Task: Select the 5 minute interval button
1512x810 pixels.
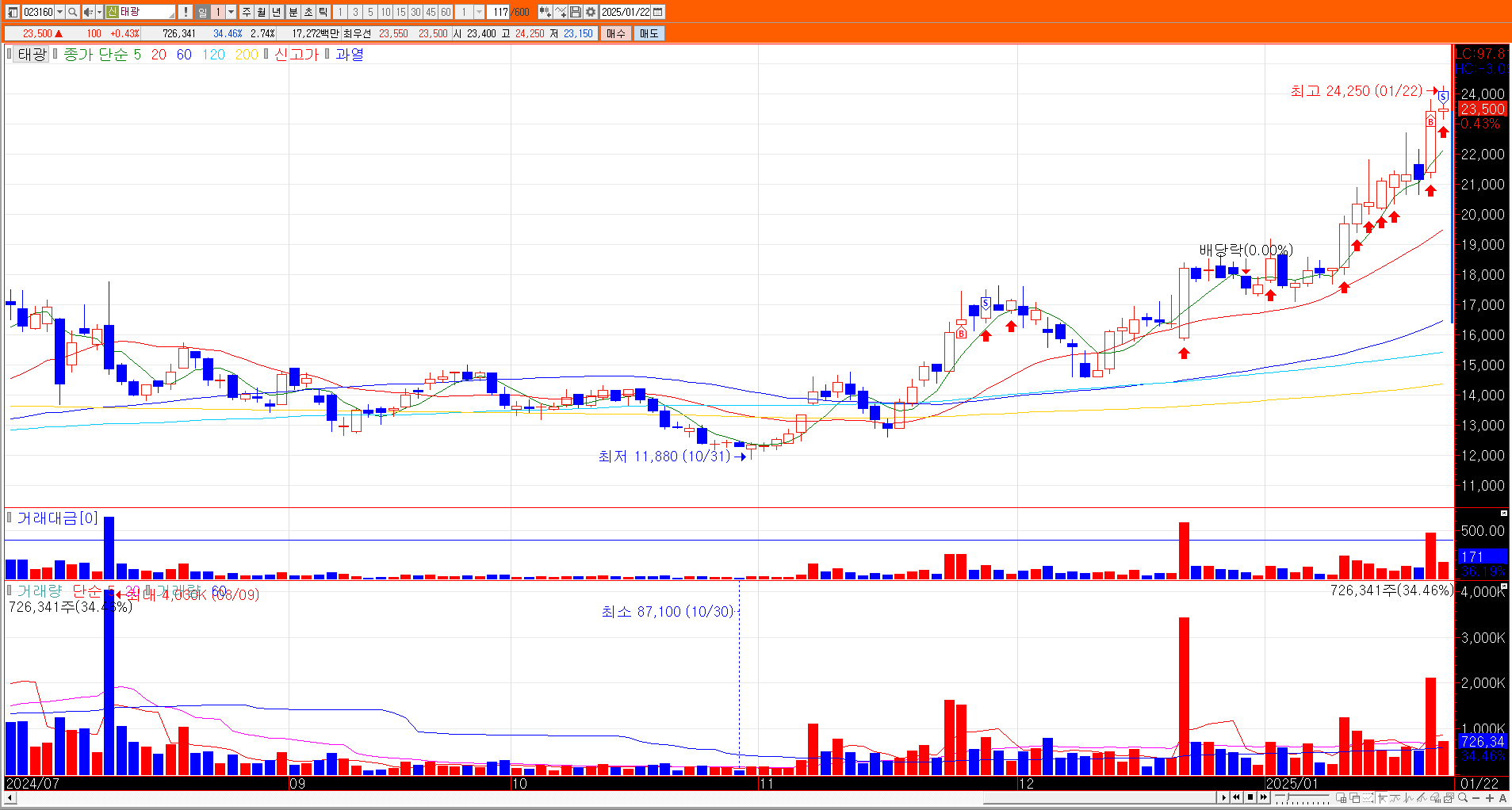Action: coord(370,12)
